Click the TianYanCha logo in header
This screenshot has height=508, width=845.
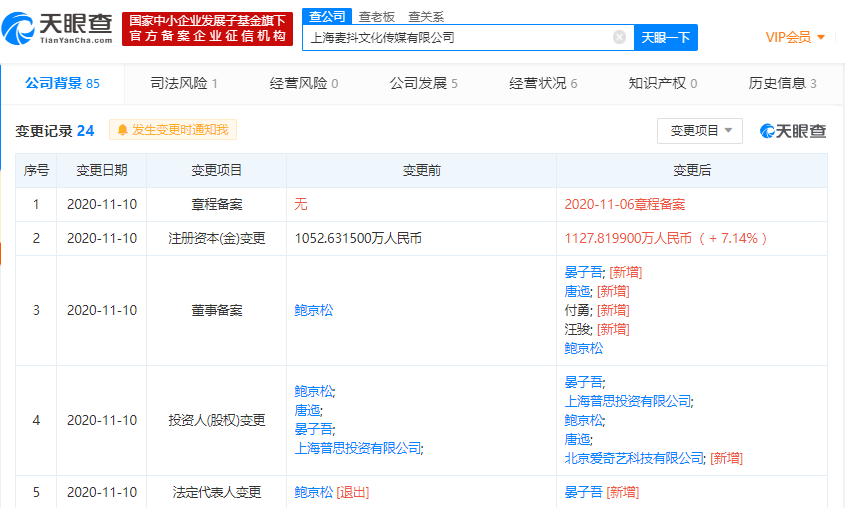click(x=61, y=29)
